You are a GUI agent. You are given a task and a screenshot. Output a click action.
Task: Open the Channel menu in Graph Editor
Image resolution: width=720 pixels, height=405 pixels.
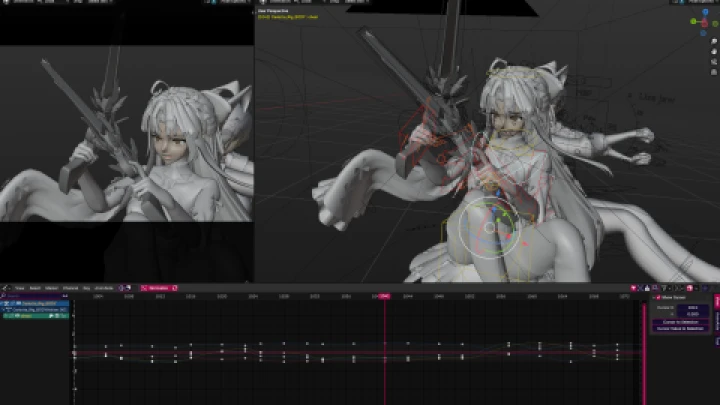pyautogui.click(x=70, y=288)
